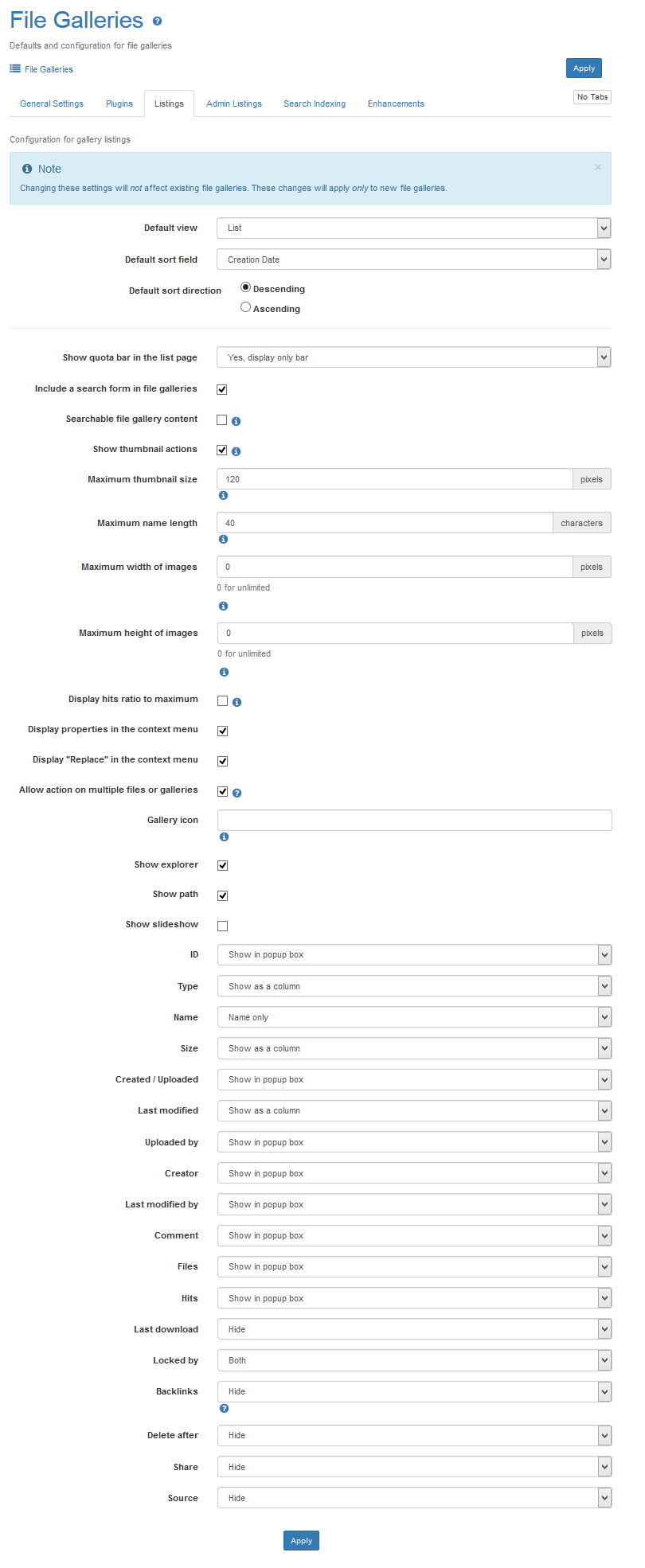Image resolution: width=645 pixels, height=1568 pixels.
Task: Open the Locked by dropdown
Action: [414, 1360]
